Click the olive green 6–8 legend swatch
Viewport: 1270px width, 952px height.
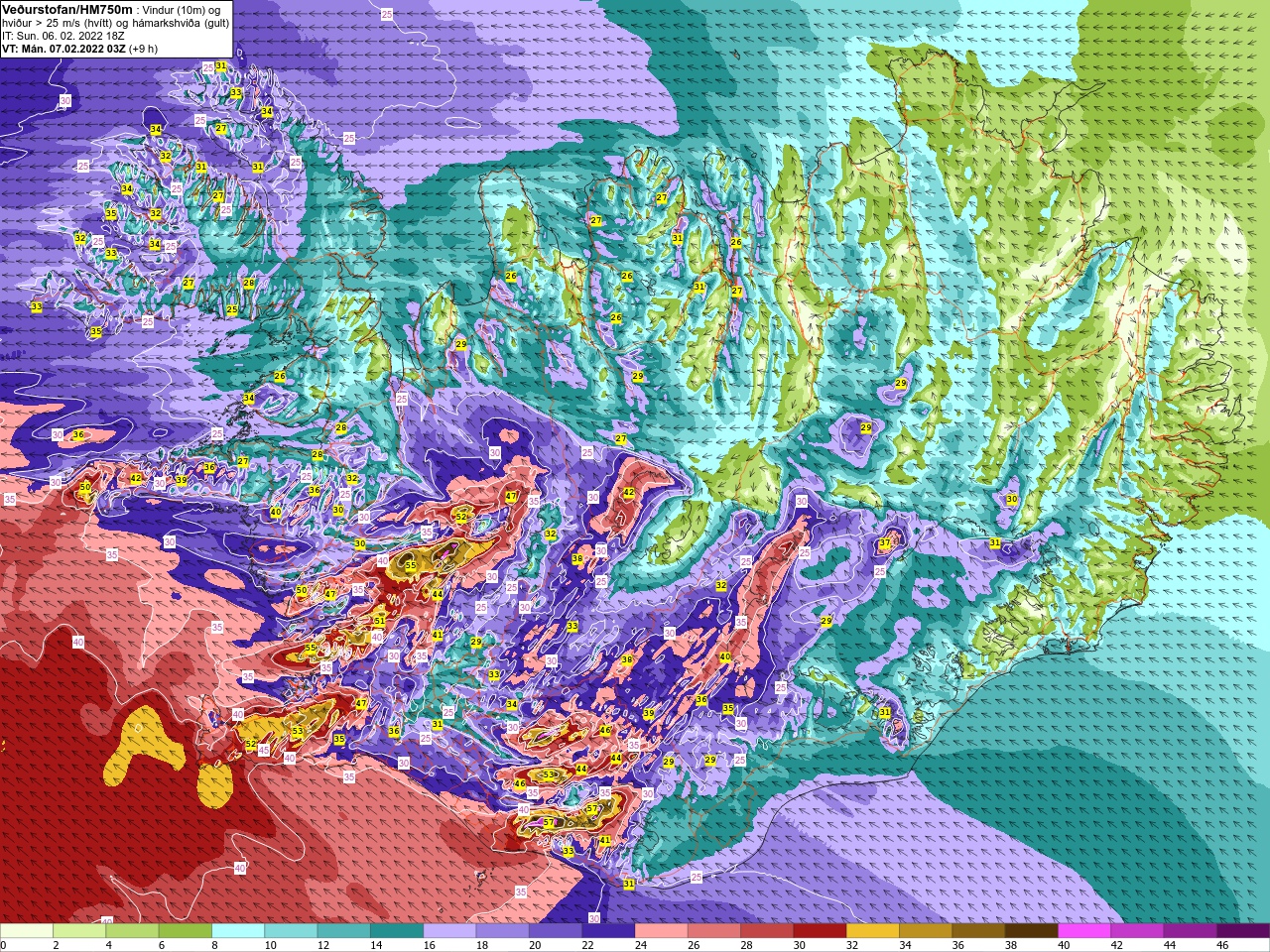pyautogui.click(x=186, y=931)
